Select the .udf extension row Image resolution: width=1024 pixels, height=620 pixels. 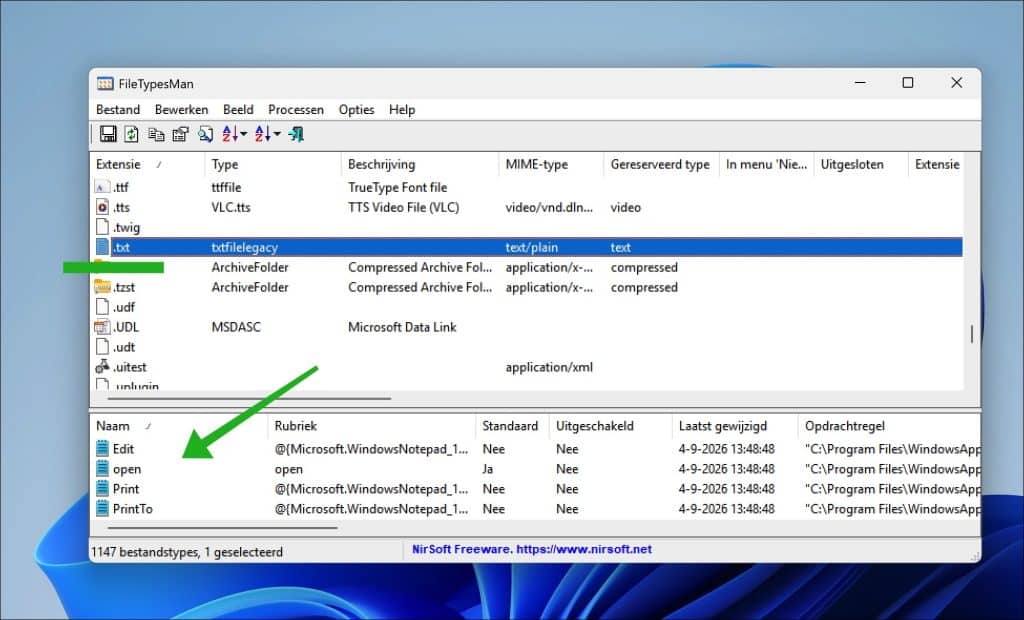tap(528, 307)
